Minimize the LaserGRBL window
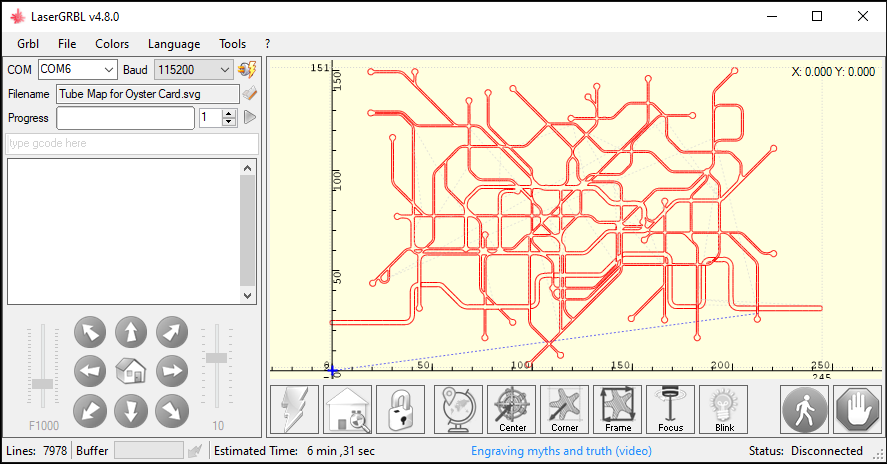 coord(772,16)
